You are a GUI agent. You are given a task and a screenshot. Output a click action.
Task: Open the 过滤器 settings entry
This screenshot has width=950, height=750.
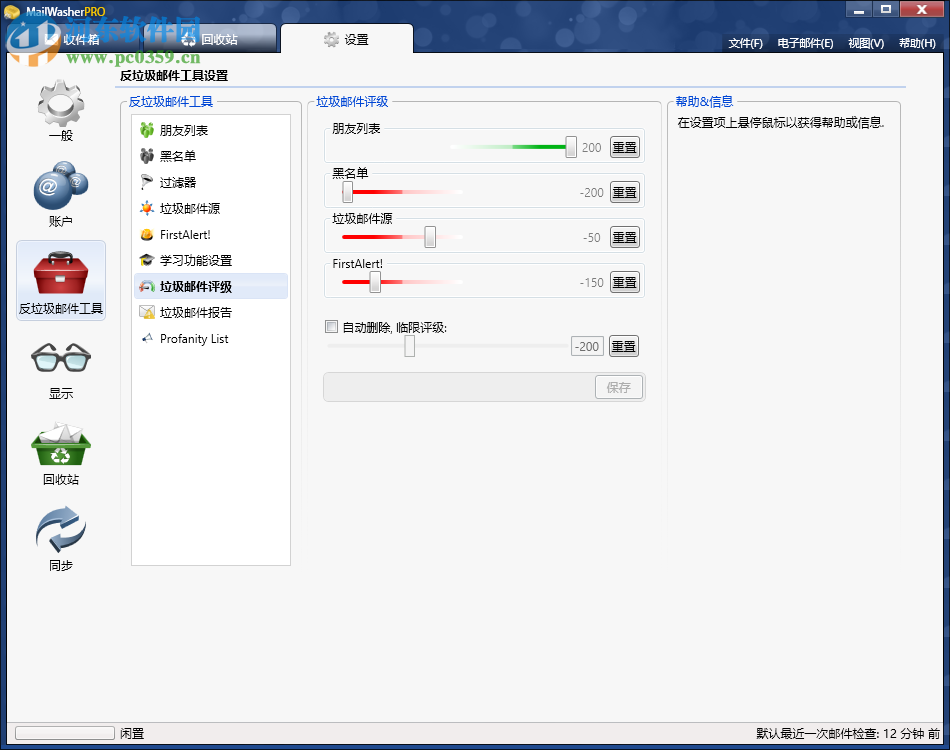pyautogui.click(x=183, y=182)
